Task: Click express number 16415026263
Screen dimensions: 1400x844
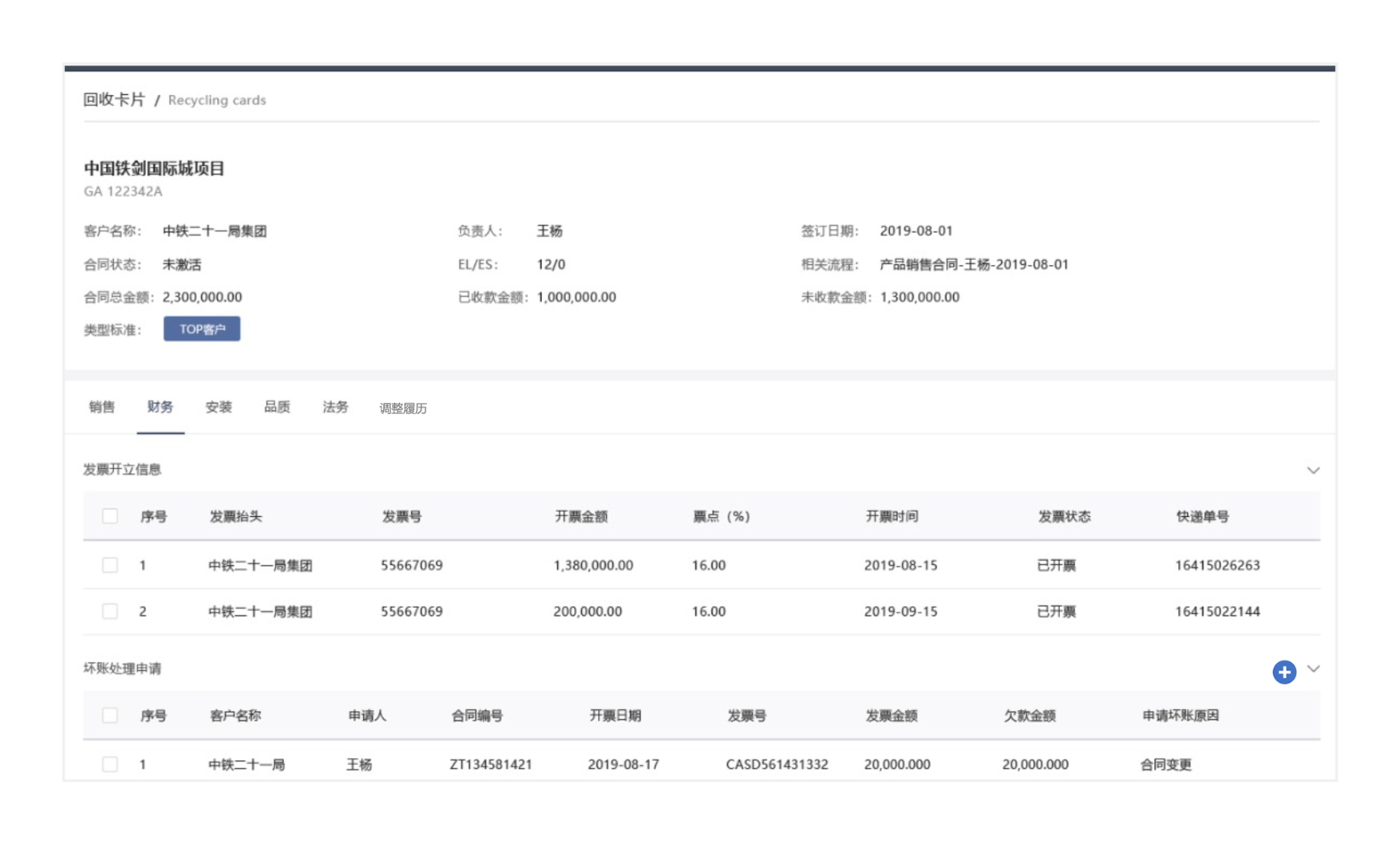Action: [x=1216, y=565]
